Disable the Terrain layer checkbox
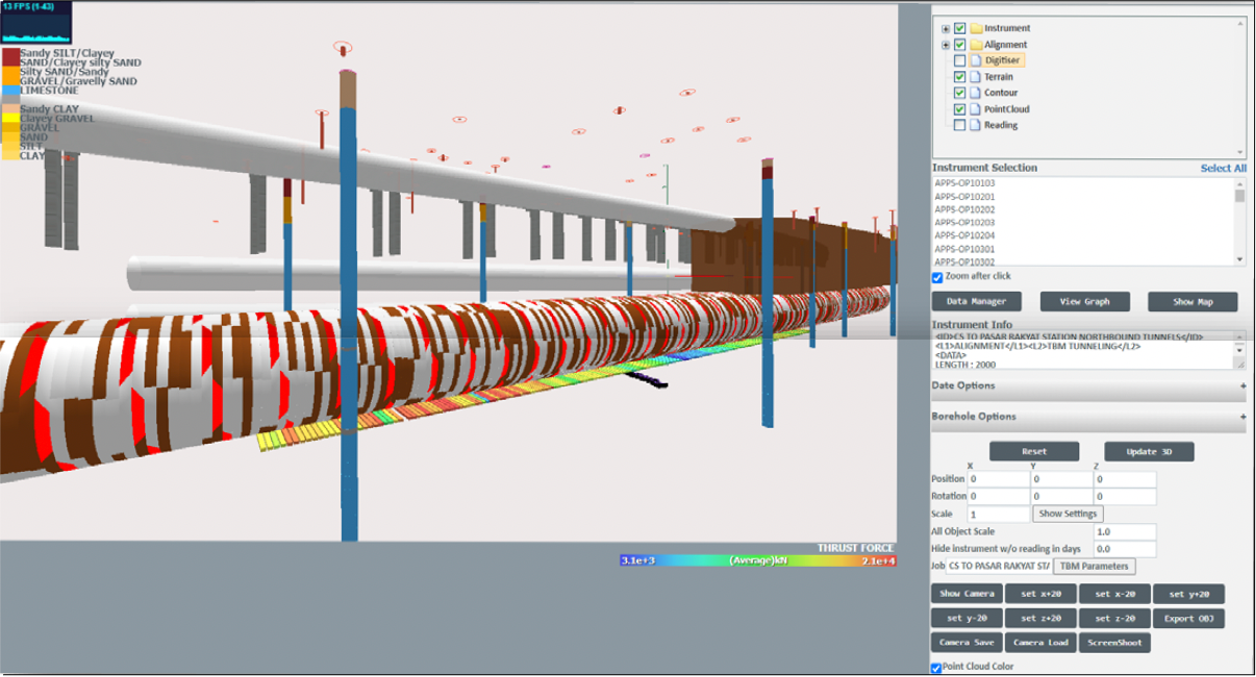Image resolution: width=1256 pixels, height=677 pixels. pos(960,77)
